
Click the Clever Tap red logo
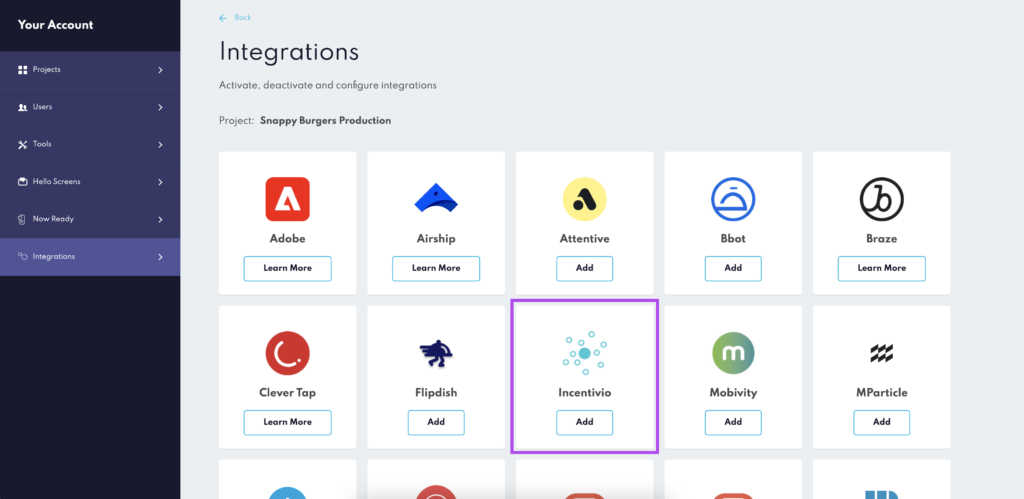pos(287,353)
